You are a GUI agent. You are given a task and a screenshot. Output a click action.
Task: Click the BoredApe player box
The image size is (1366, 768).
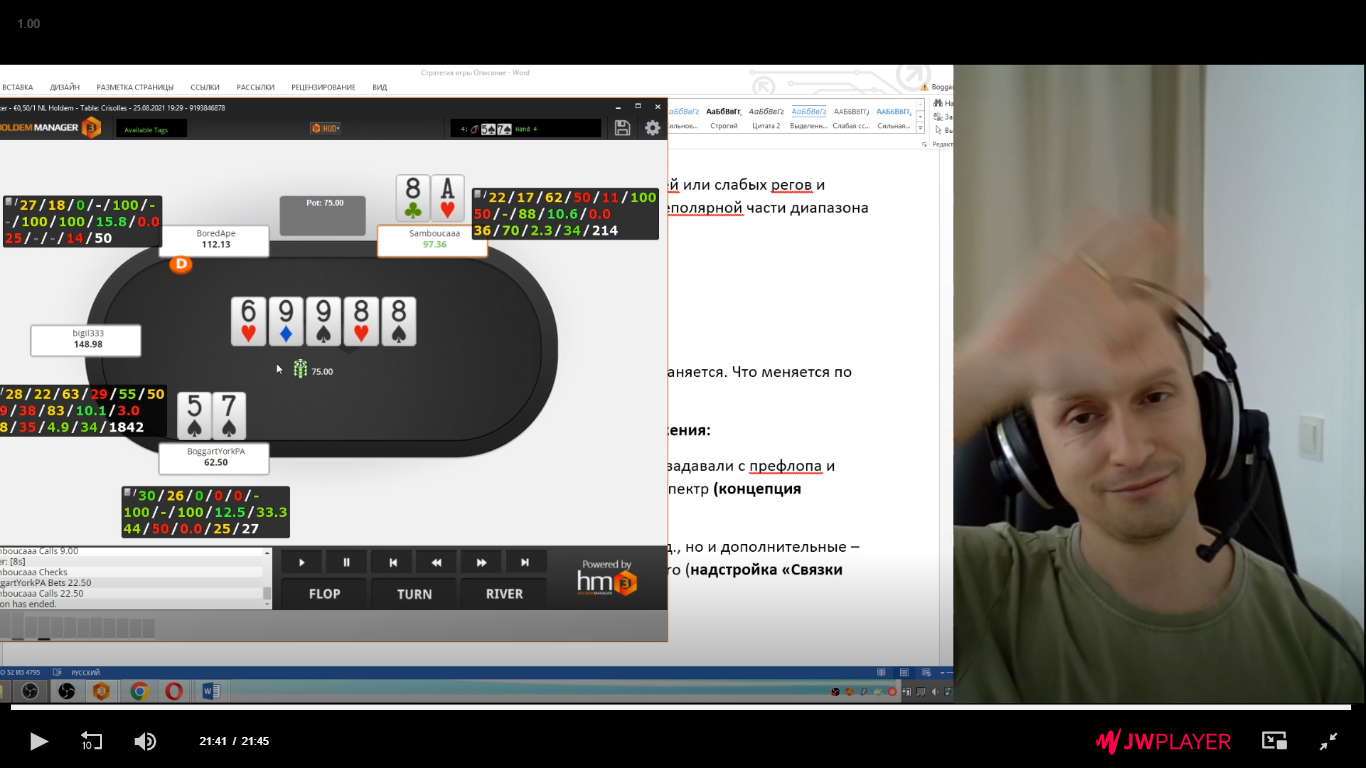coord(216,239)
